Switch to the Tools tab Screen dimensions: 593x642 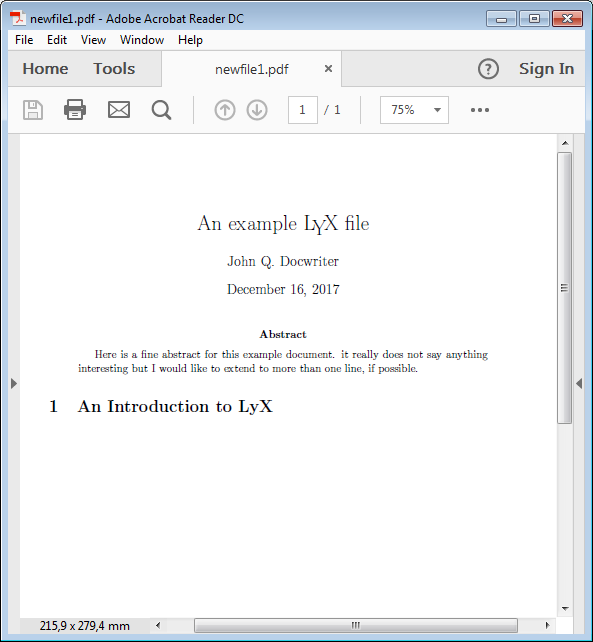[114, 69]
